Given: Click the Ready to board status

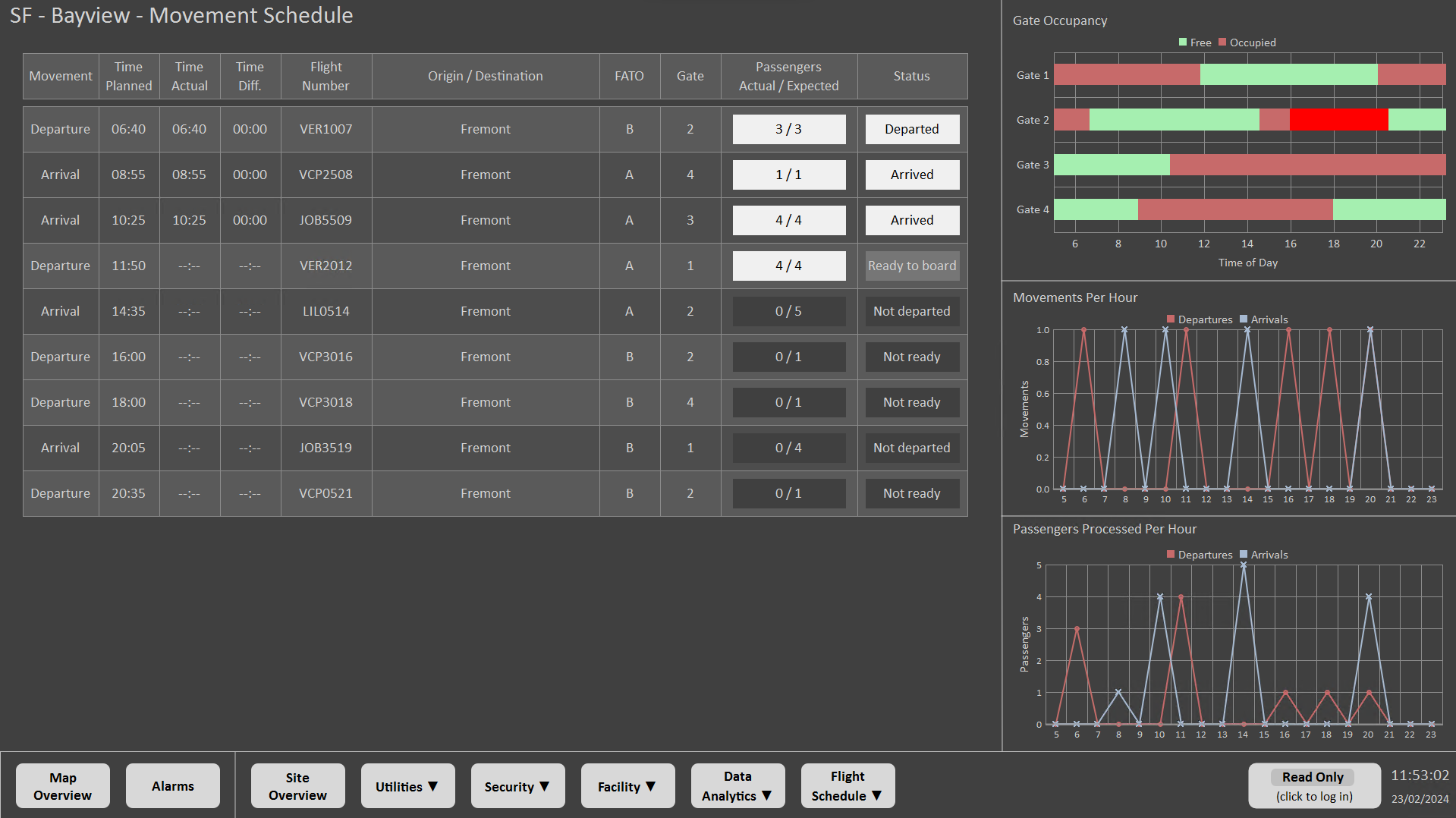Looking at the screenshot, I should pyautogui.click(x=912, y=266).
